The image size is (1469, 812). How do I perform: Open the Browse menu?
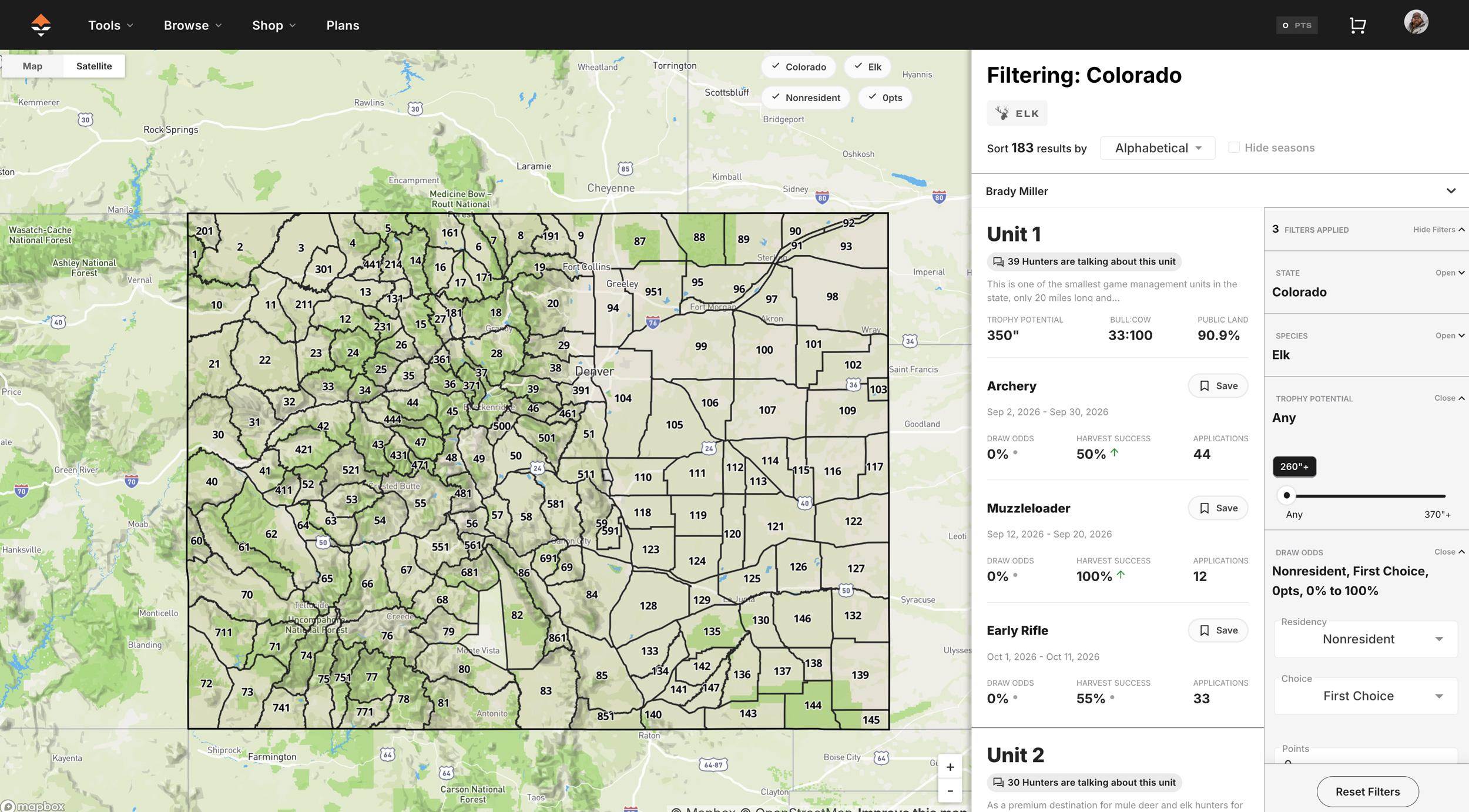(x=193, y=25)
